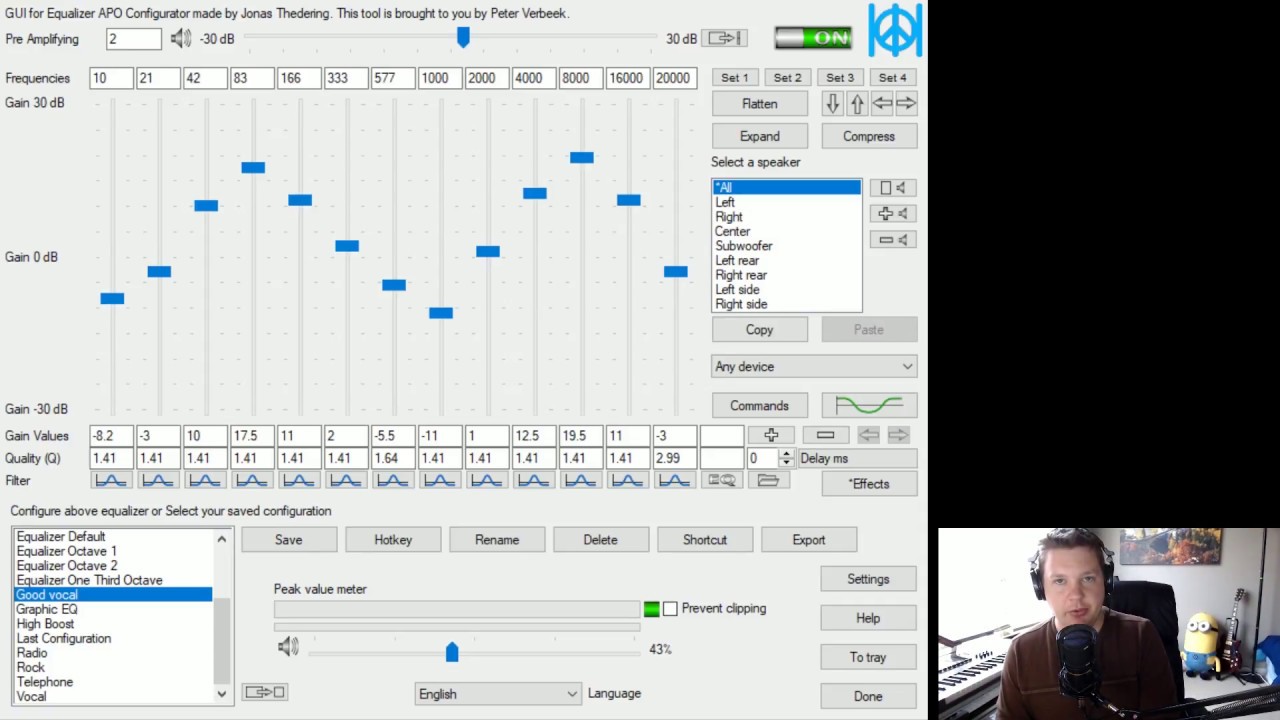
Task: Click the Hotkey button
Action: pos(393,540)
